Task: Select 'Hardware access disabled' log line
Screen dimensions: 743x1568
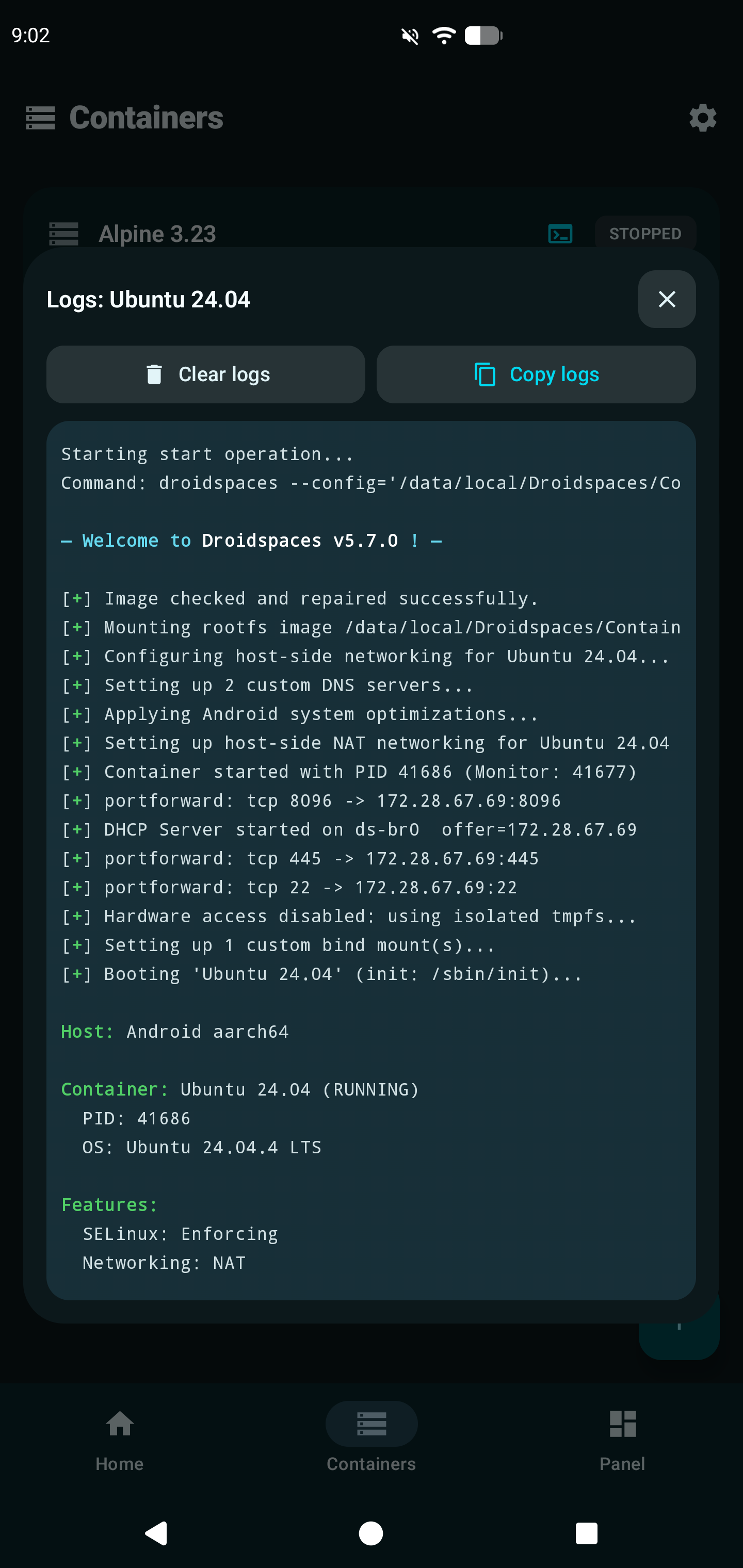Action: [x=349, y=916]
